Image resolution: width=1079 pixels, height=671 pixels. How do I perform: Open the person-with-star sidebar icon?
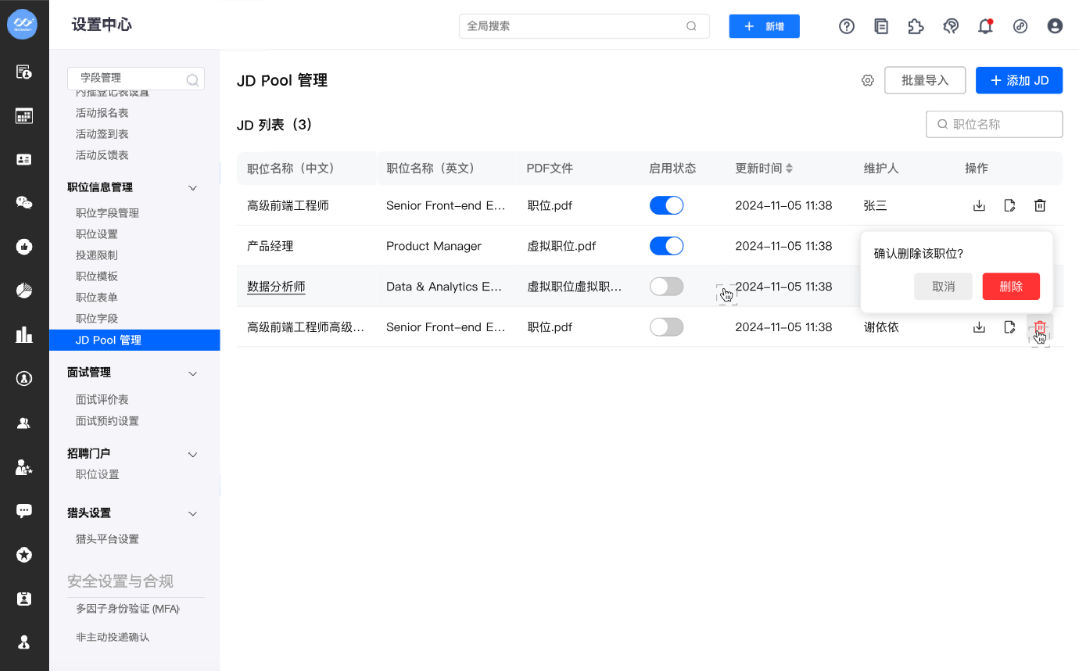(24, 467)
